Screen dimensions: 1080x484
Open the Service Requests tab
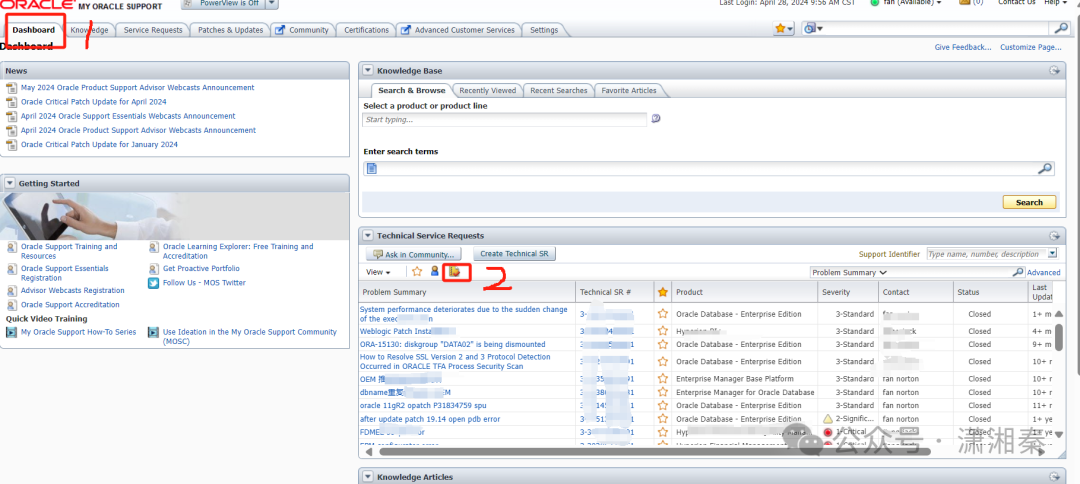click(153, 30)
